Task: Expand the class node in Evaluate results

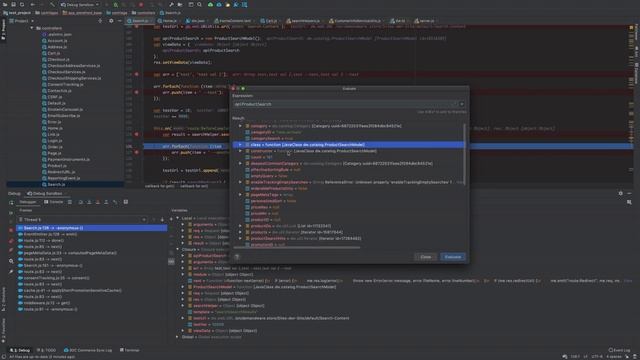Action: pos(240,144)
